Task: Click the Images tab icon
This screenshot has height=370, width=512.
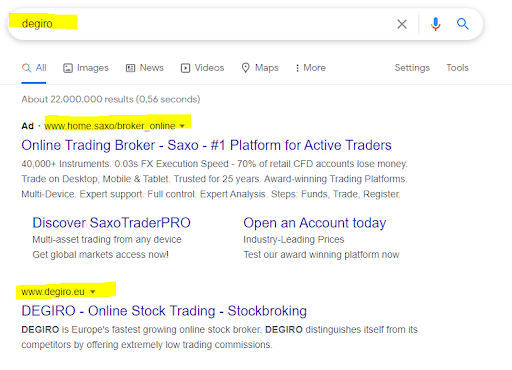Action: pyautogui.click(x=68, y=68)
